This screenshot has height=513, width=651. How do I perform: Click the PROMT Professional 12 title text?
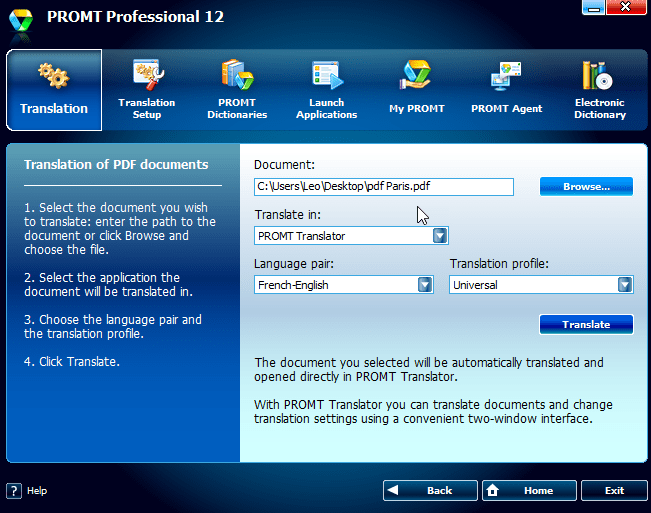(135, 17)
